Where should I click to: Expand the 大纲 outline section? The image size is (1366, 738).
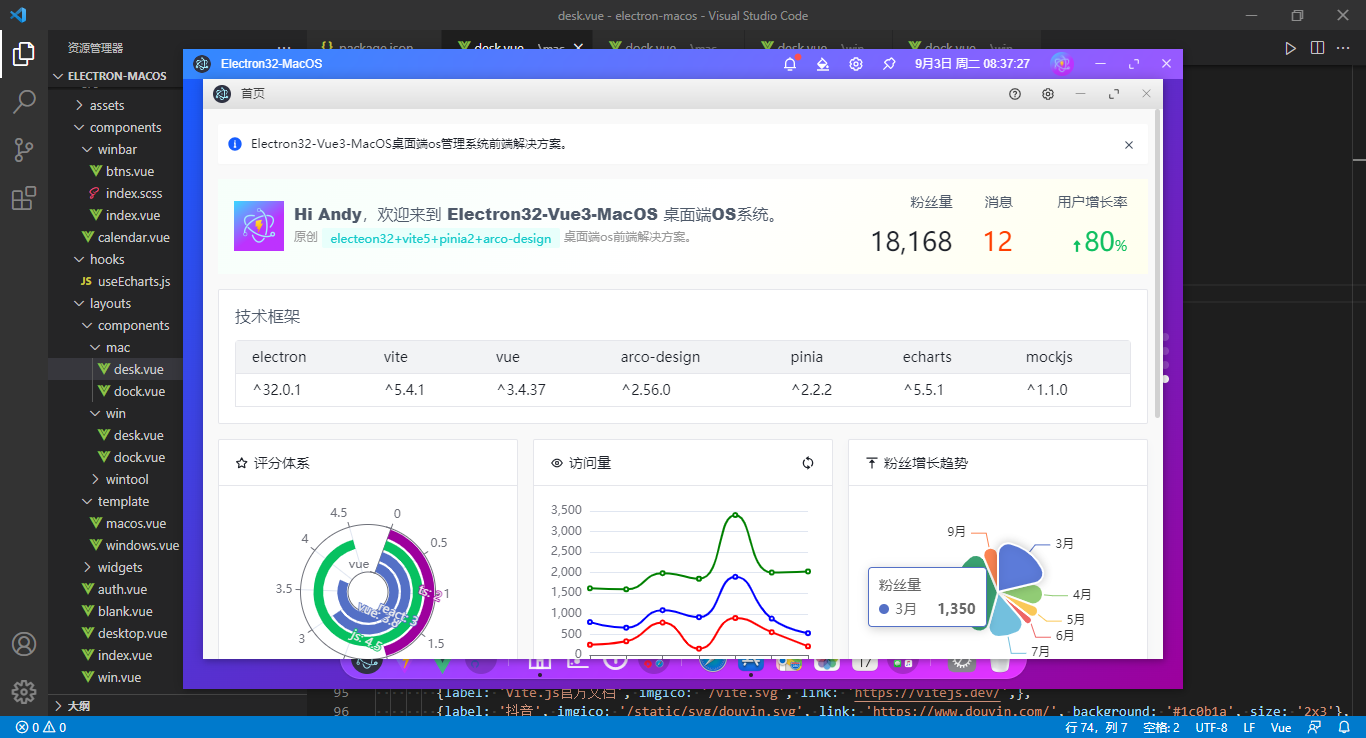(x=77, y=706)
